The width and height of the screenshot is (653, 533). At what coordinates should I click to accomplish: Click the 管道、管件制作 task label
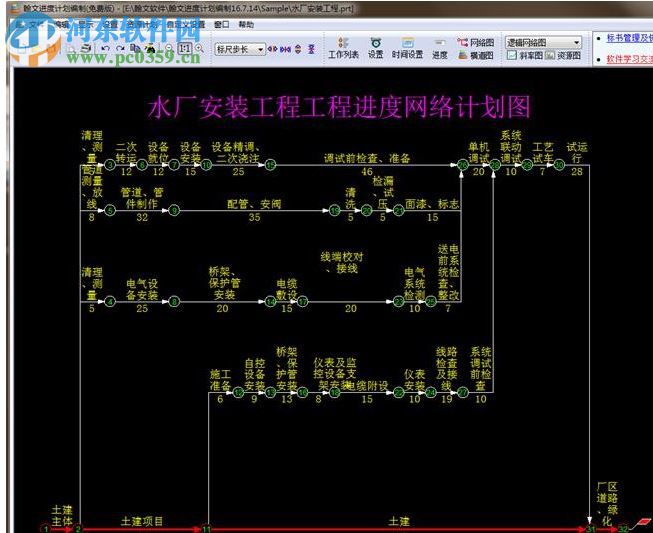[x=142, y=198]
